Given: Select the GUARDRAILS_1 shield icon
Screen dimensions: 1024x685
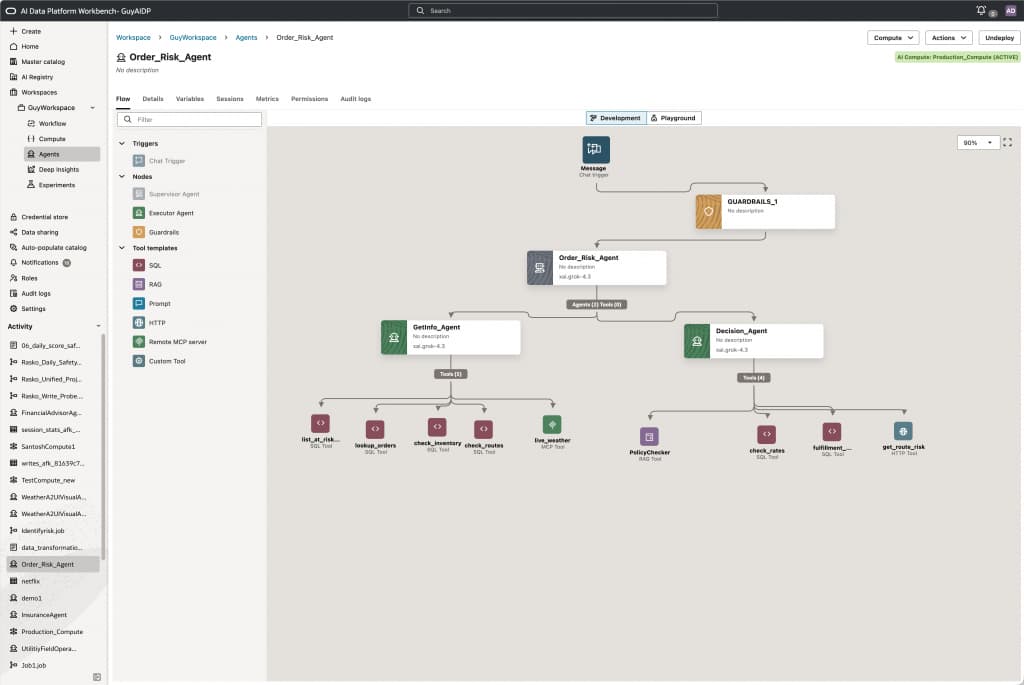Looking at the screenshot, I should (709, 212).
